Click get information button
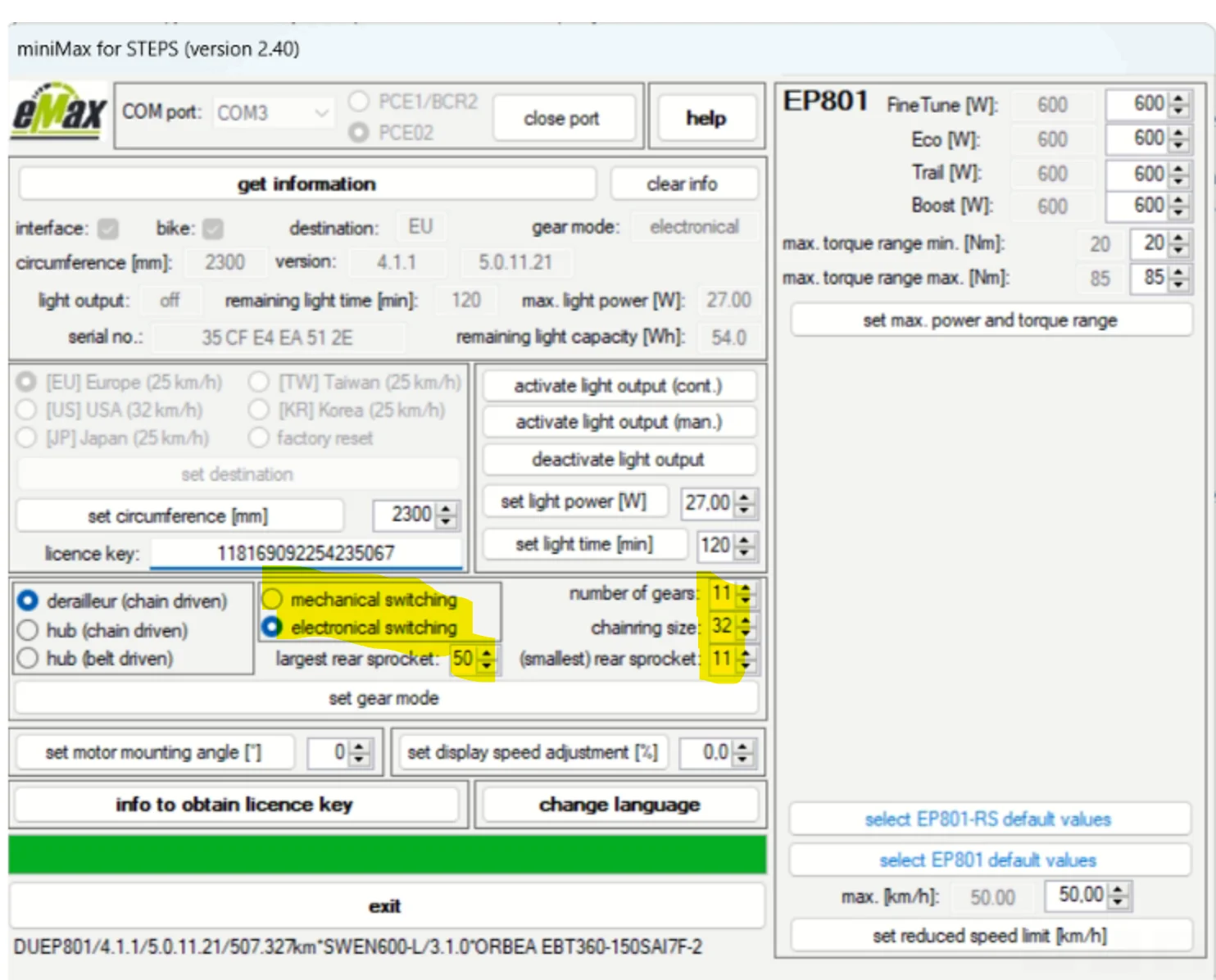1216x980 pixels. [x=307, y=184]
